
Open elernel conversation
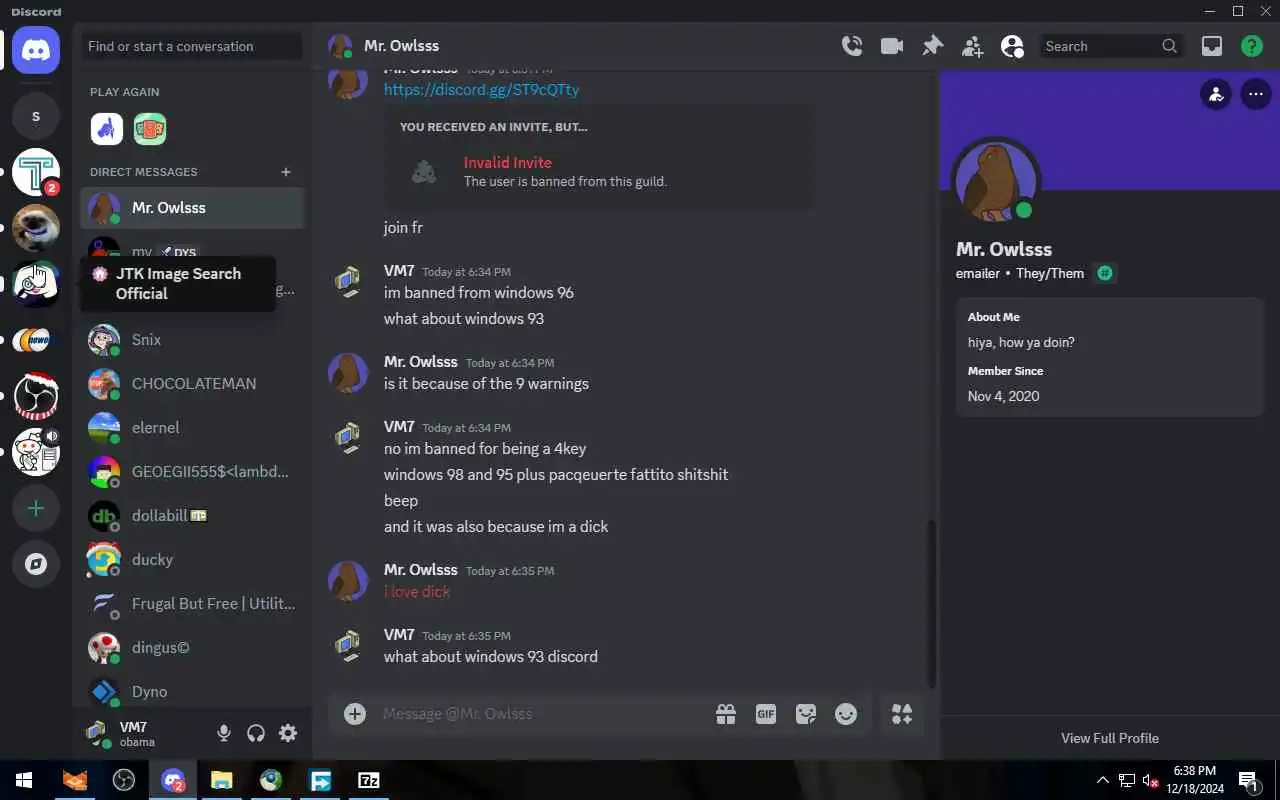click(x=192, y=428)
